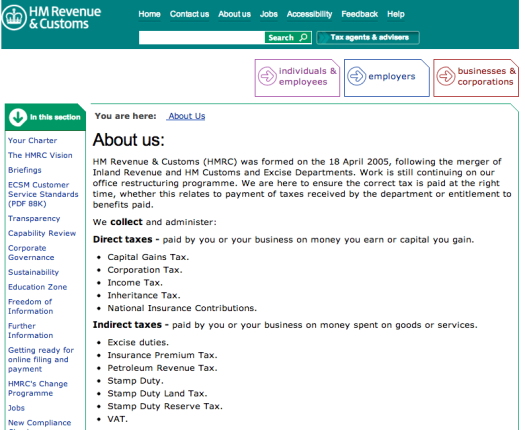525x430 pixels.
Task: Open ECSM Customer Service Standards PDF link
Action: (x=43, y=194)
